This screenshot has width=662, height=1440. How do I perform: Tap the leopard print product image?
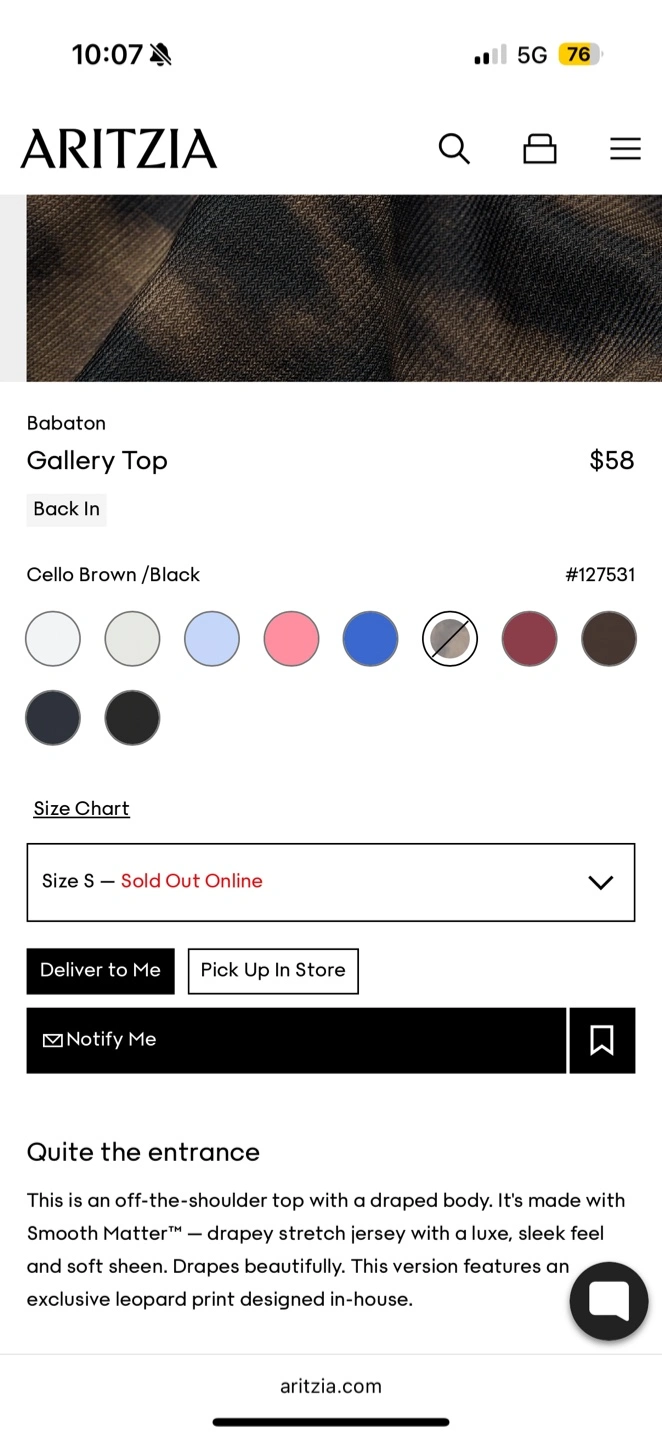click(x=343, y=288)
